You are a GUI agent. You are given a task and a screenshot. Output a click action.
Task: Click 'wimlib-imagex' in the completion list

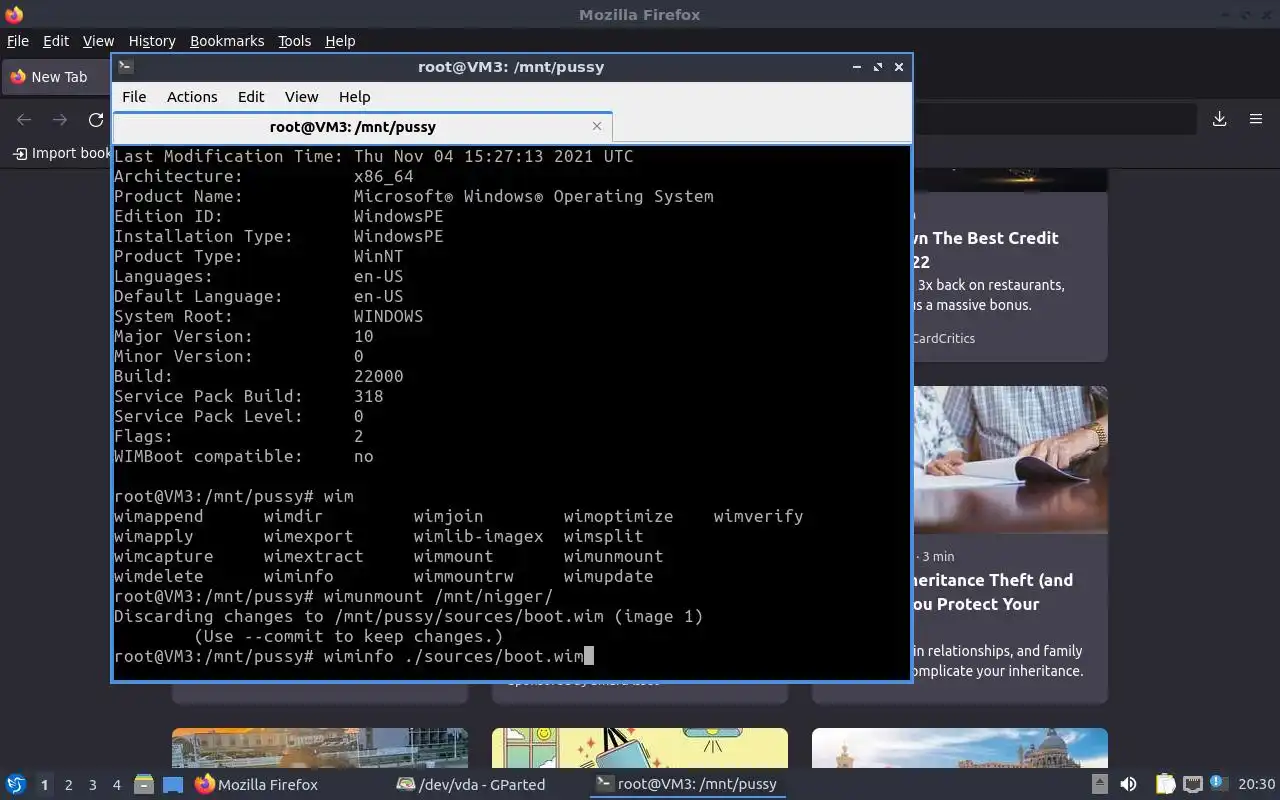[x=478, y=536]
